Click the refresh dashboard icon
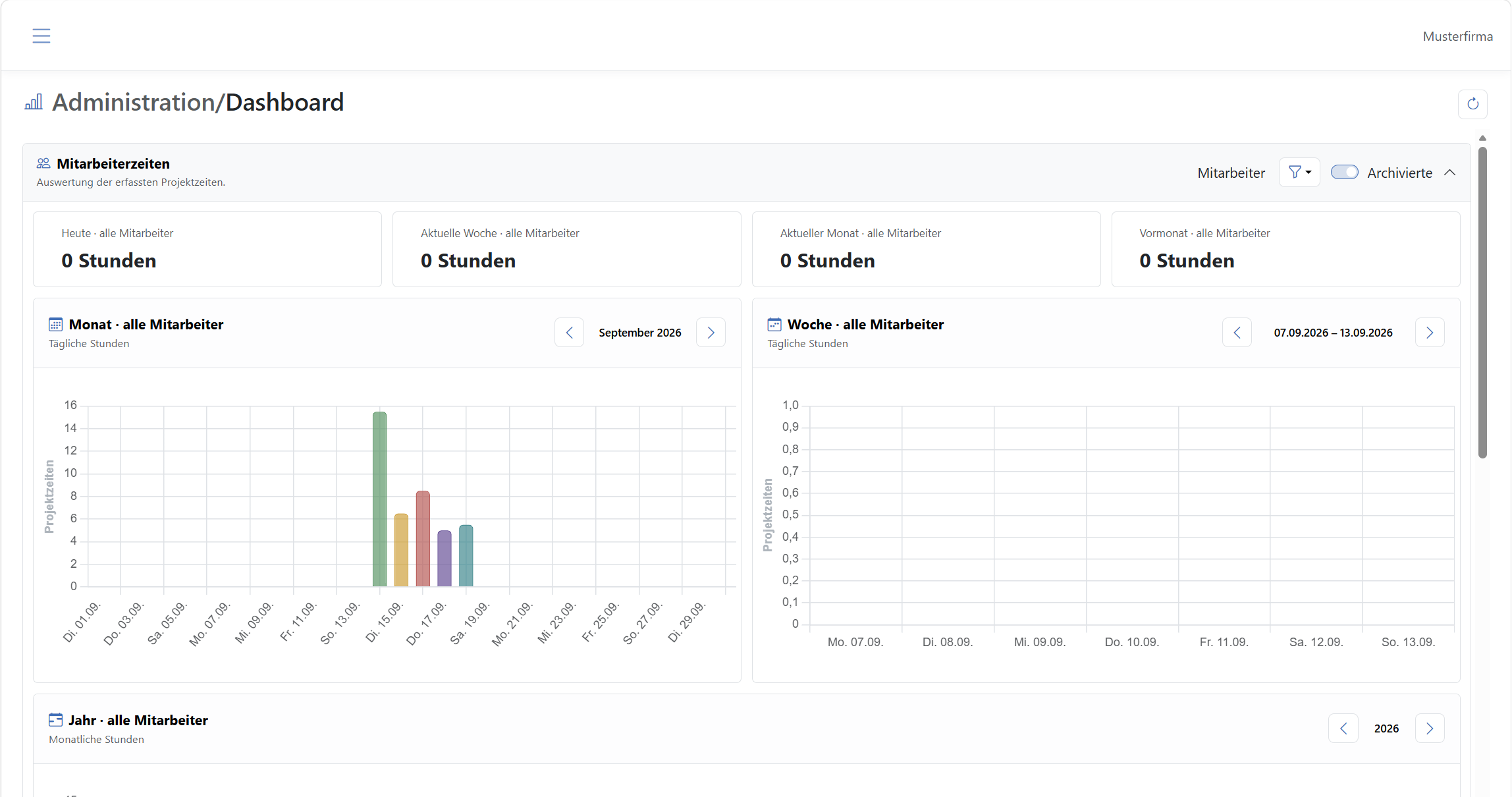Screen dimensions: 1512x797 1472,104
